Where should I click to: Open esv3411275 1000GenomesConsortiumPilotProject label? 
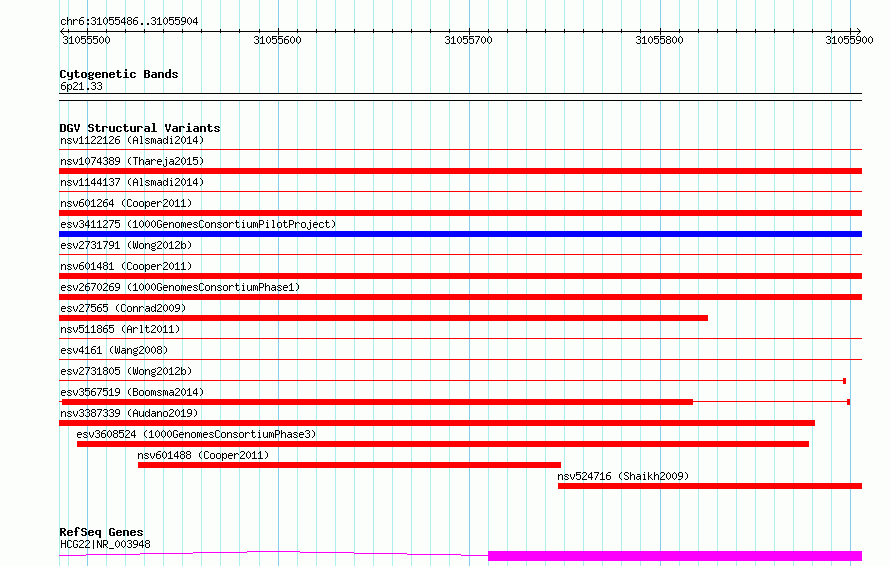pyautogui.click(x=198, y=224)
